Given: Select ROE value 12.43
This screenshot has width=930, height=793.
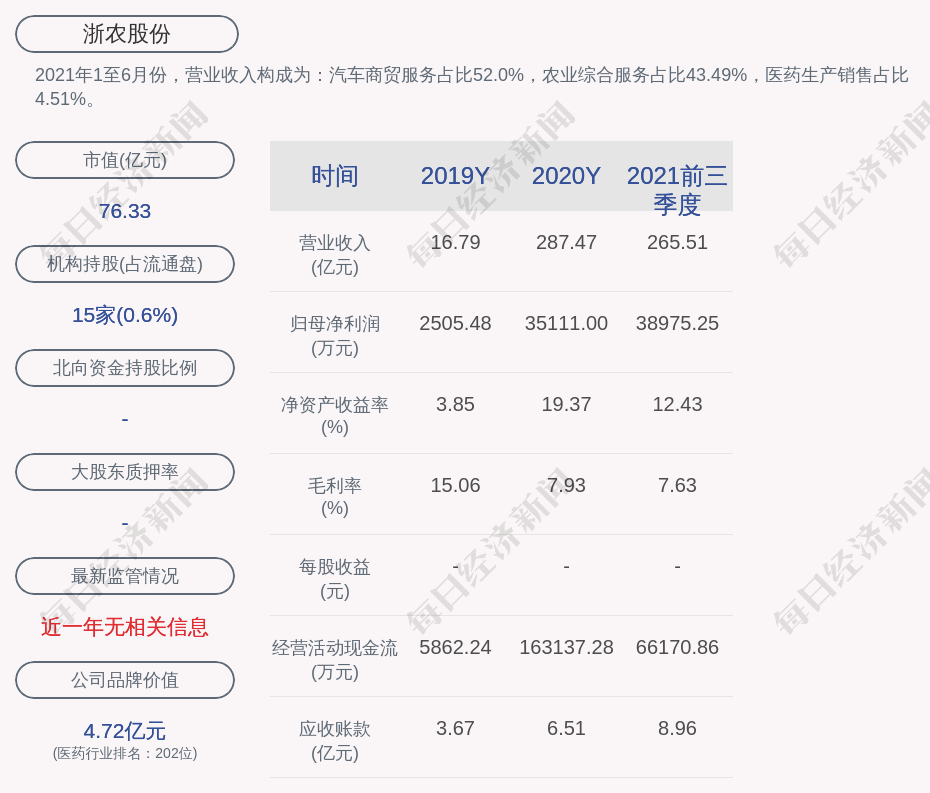Looking at the screenshot, I should pyautogui.click(x=677, y=405).
